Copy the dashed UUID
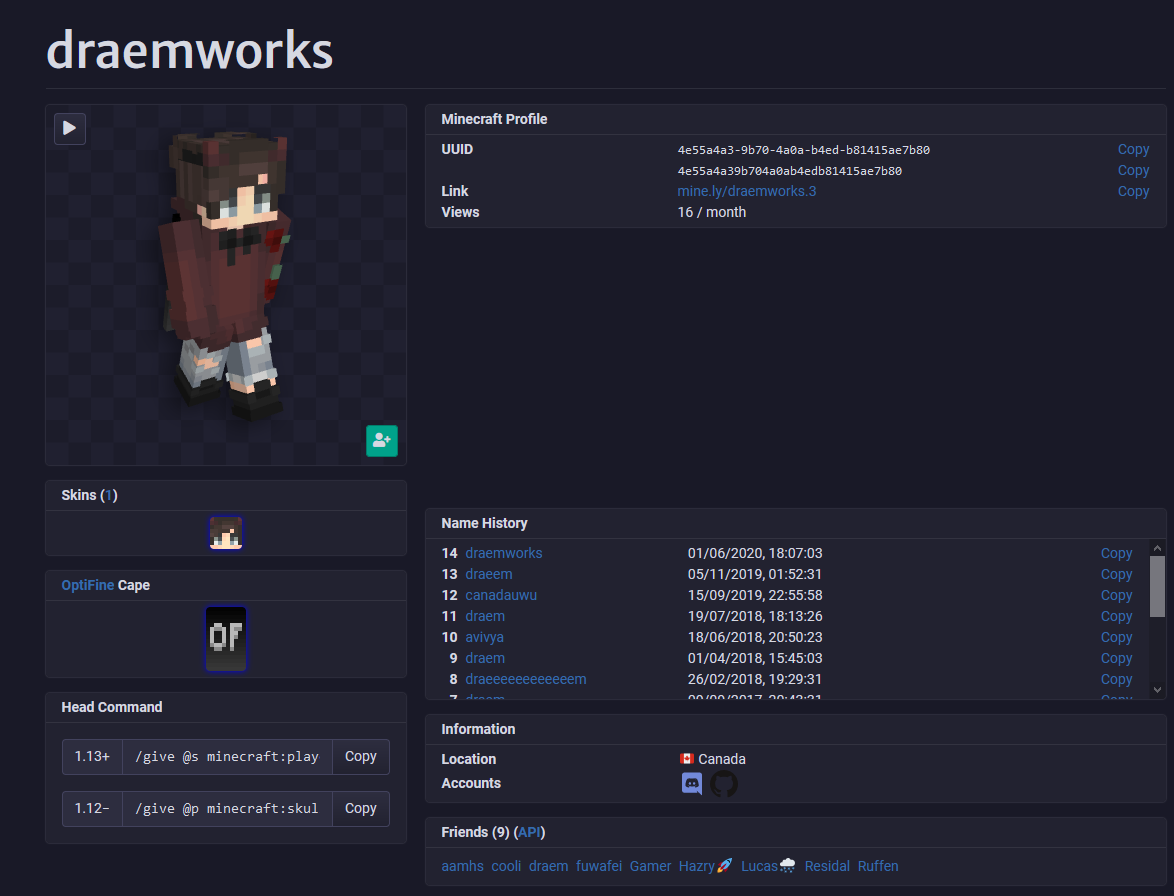Viewport: 1174px width, 896px height. (1133, 150)
